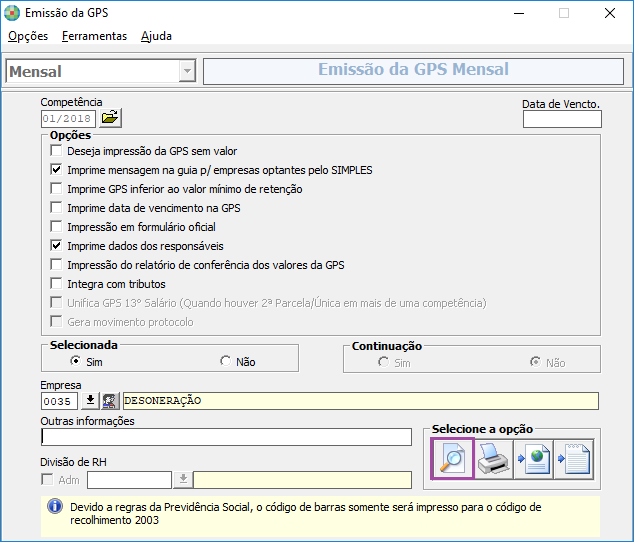Click the Divisão de RH code field
Screen dimensions: 634x542
pos(129,480)
